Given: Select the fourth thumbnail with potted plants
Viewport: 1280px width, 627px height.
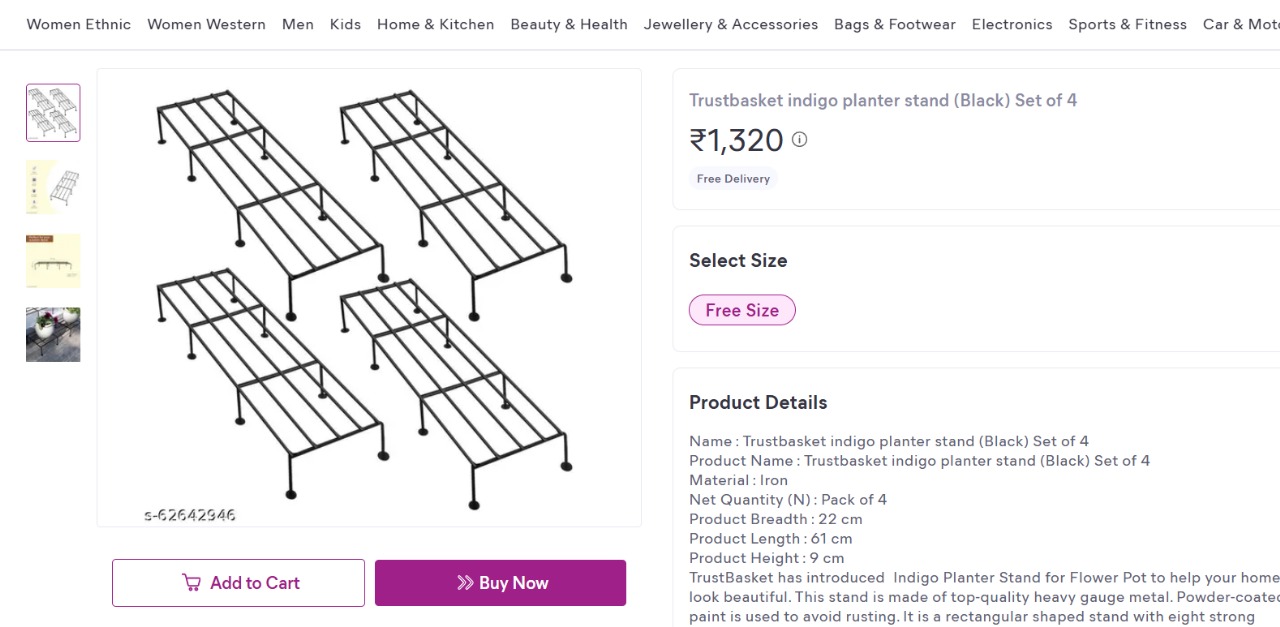Looking at the screenshot, I should (x=53, y=335).
